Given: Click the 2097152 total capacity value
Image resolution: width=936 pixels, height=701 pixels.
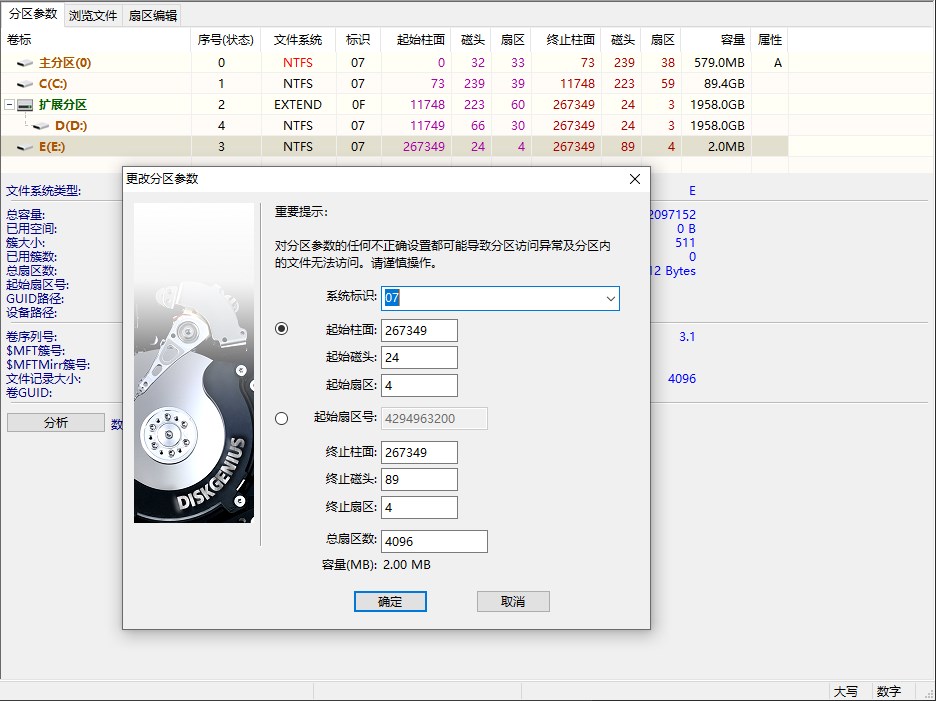Looking at the screenshot, I should (x=673, y=214).
